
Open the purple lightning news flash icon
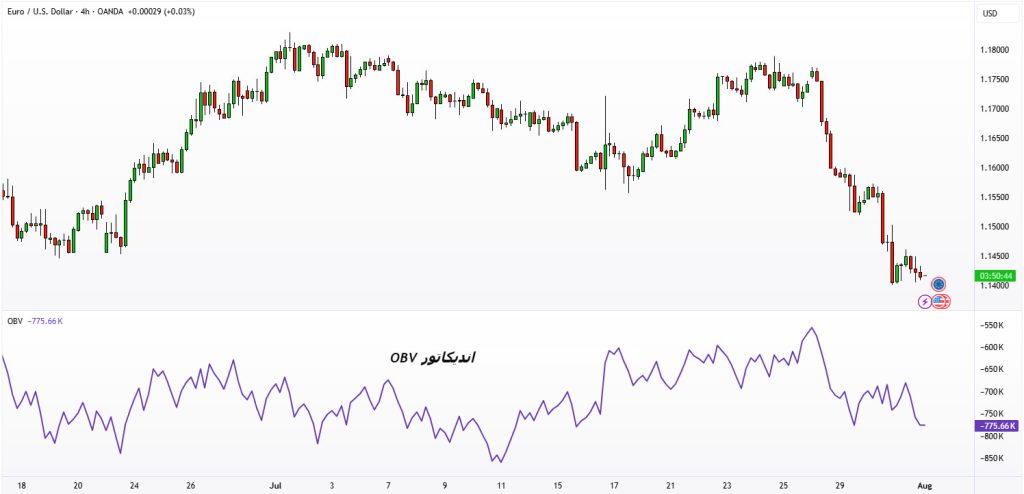(925, 302)
